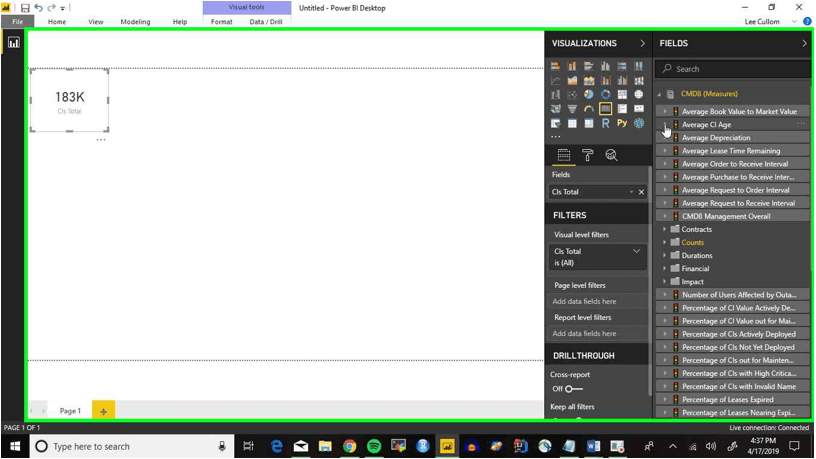This screenshot has width=816, height=459.
Task: Open Lee Cullom account menu
Action: pos(762,22)
